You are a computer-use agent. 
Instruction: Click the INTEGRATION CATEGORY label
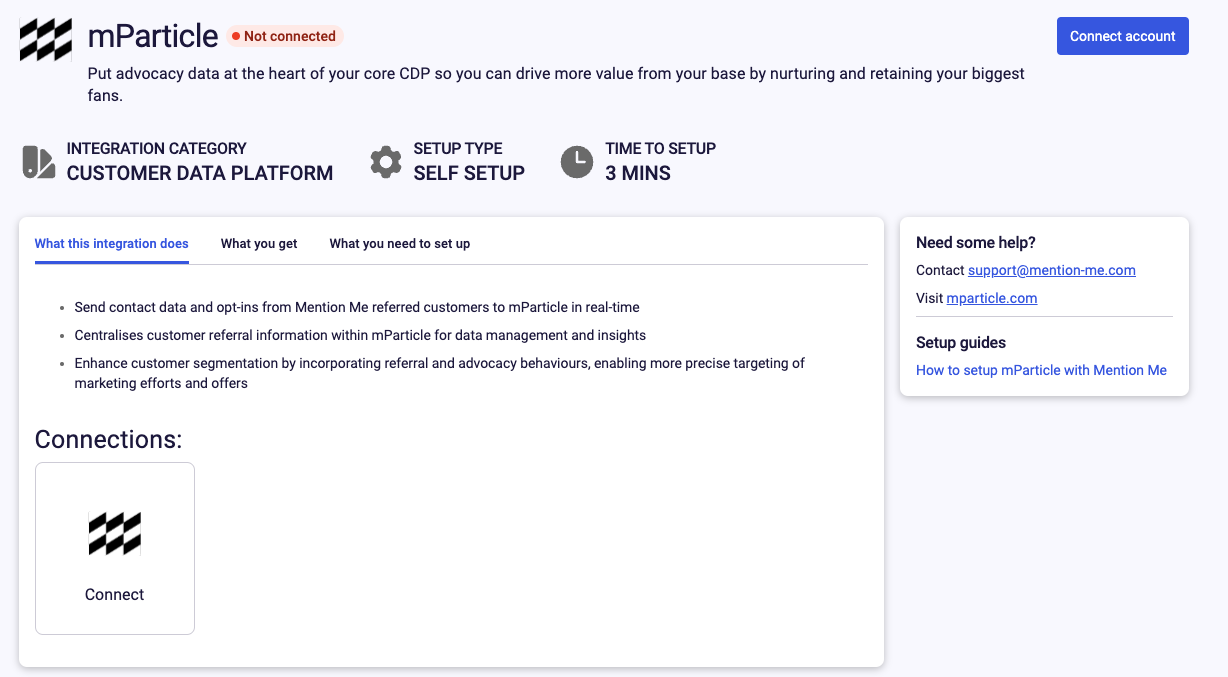click(157, 148)
